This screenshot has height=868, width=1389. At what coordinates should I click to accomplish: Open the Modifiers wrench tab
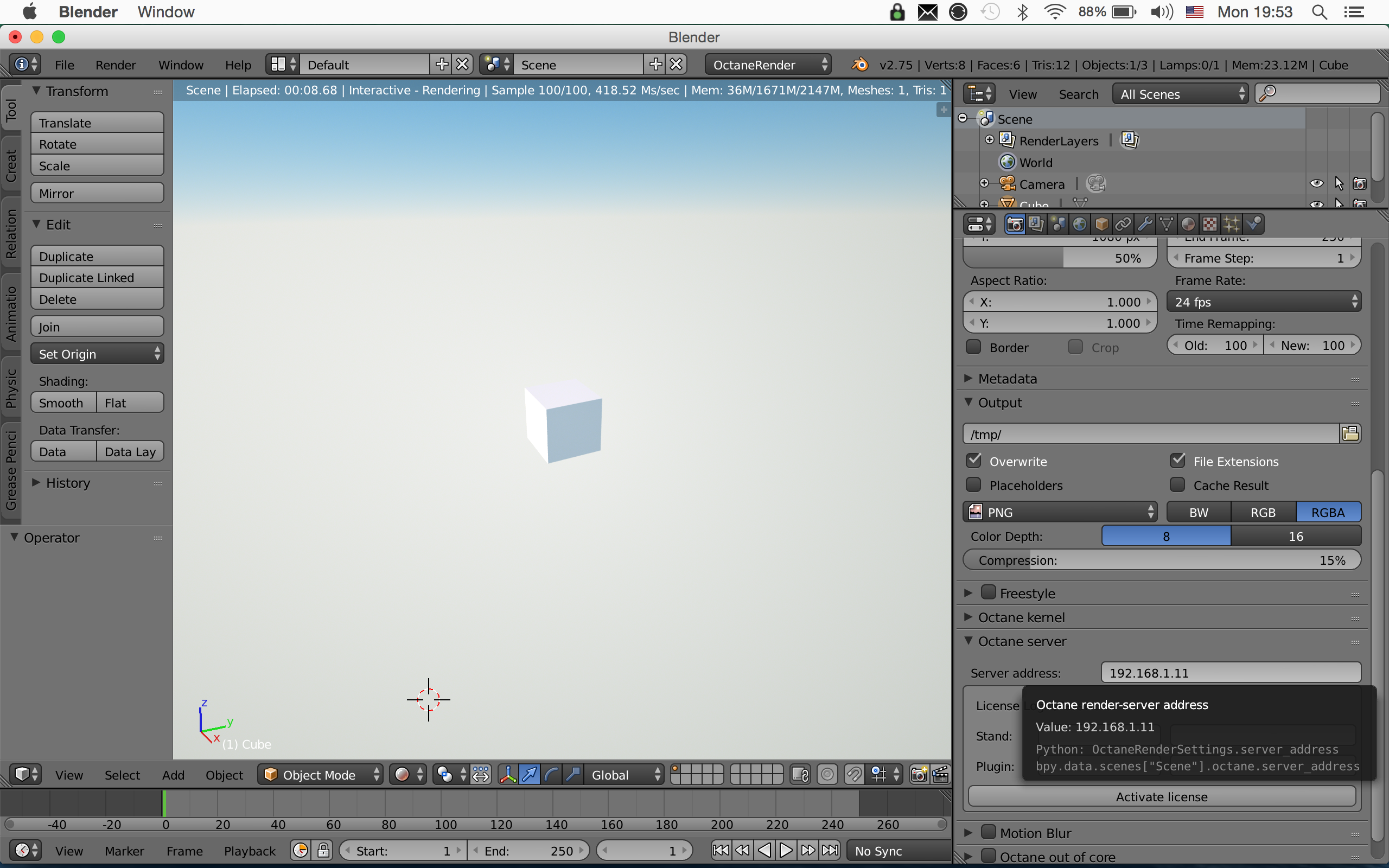point(1144,224)
